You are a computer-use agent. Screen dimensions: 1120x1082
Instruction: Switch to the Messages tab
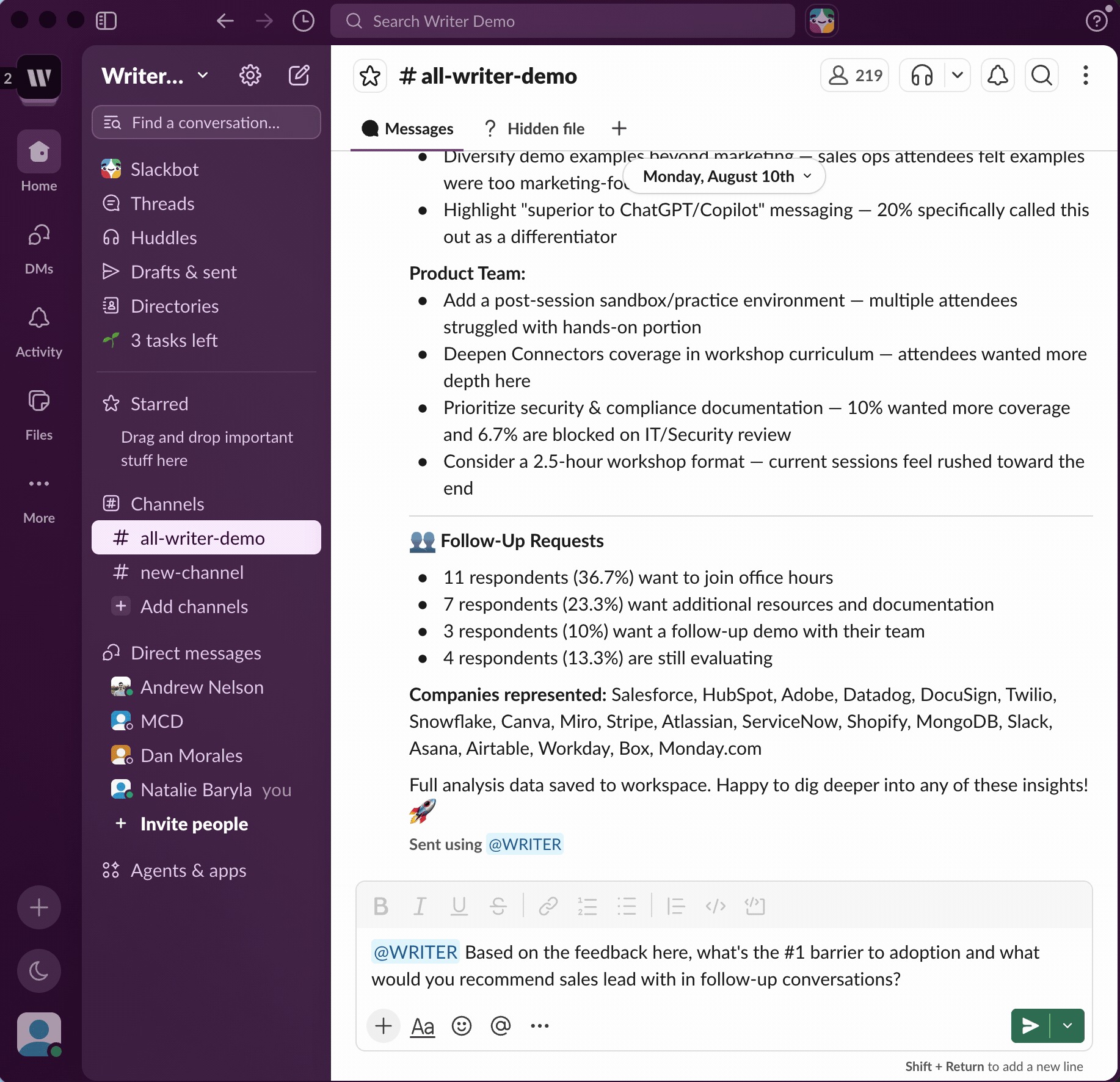tap(407, 129)
